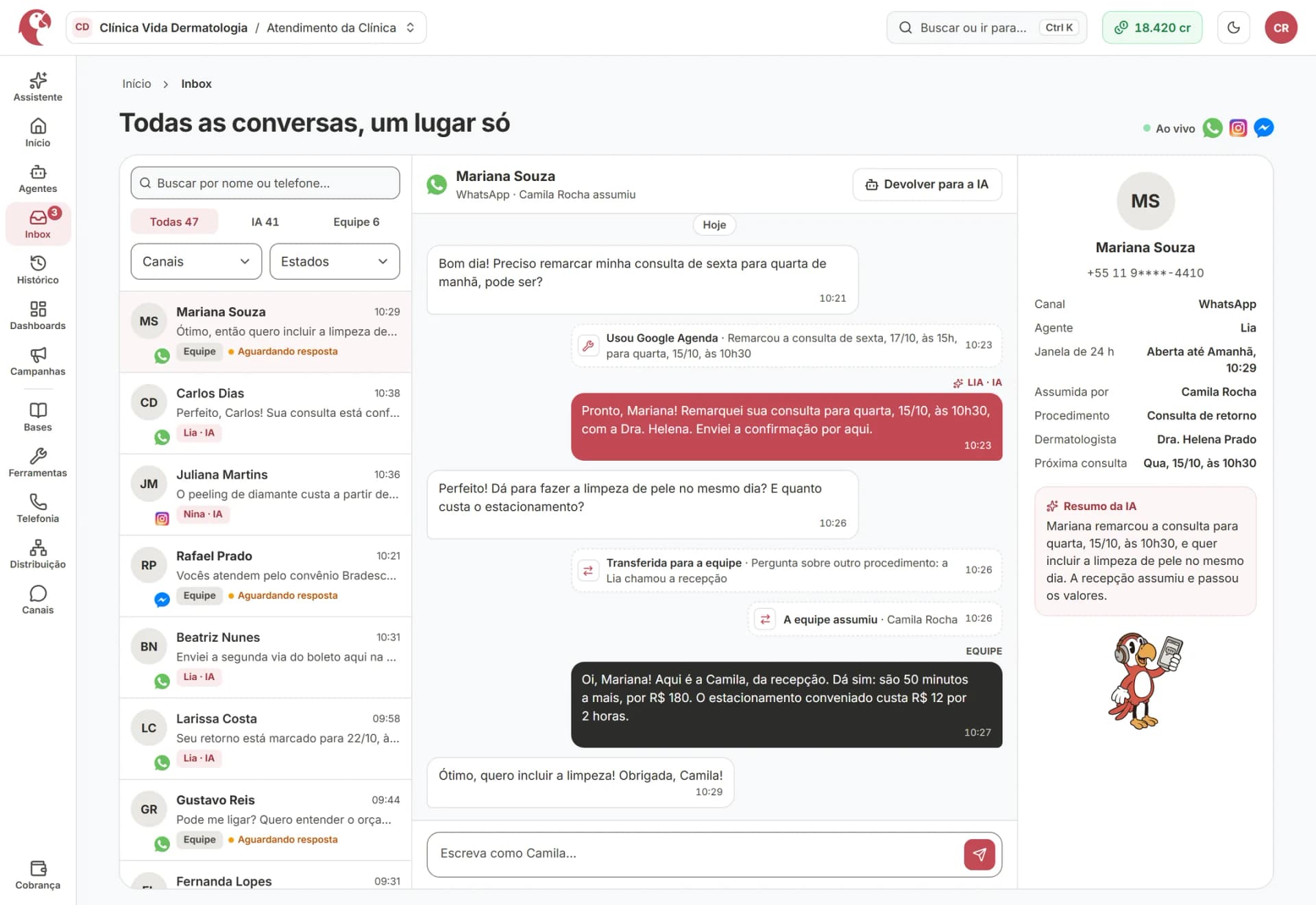
Task: Expand the Canais filter dropdown
Action: 196,261
